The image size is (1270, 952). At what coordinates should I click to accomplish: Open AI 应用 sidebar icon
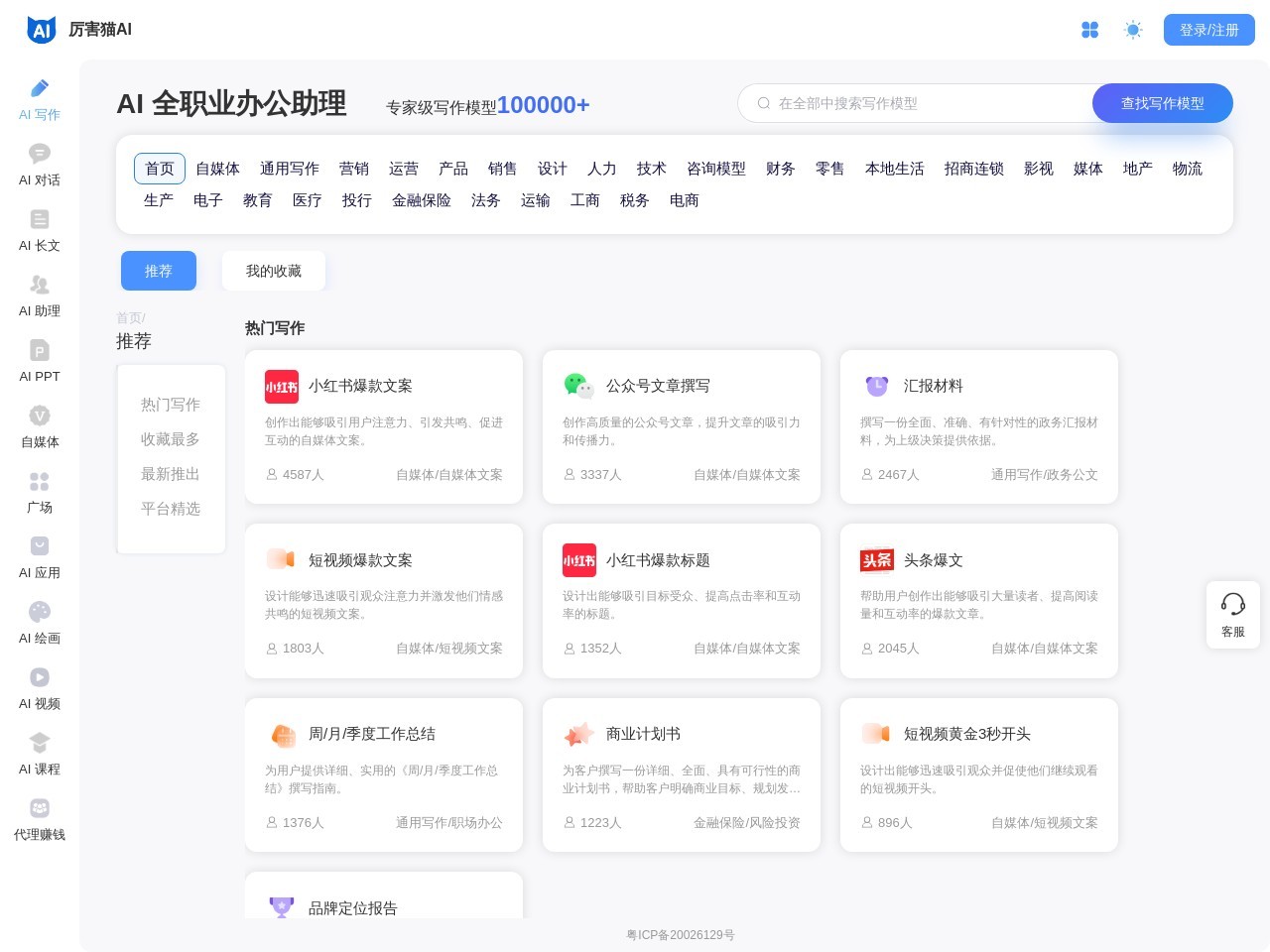40,546
